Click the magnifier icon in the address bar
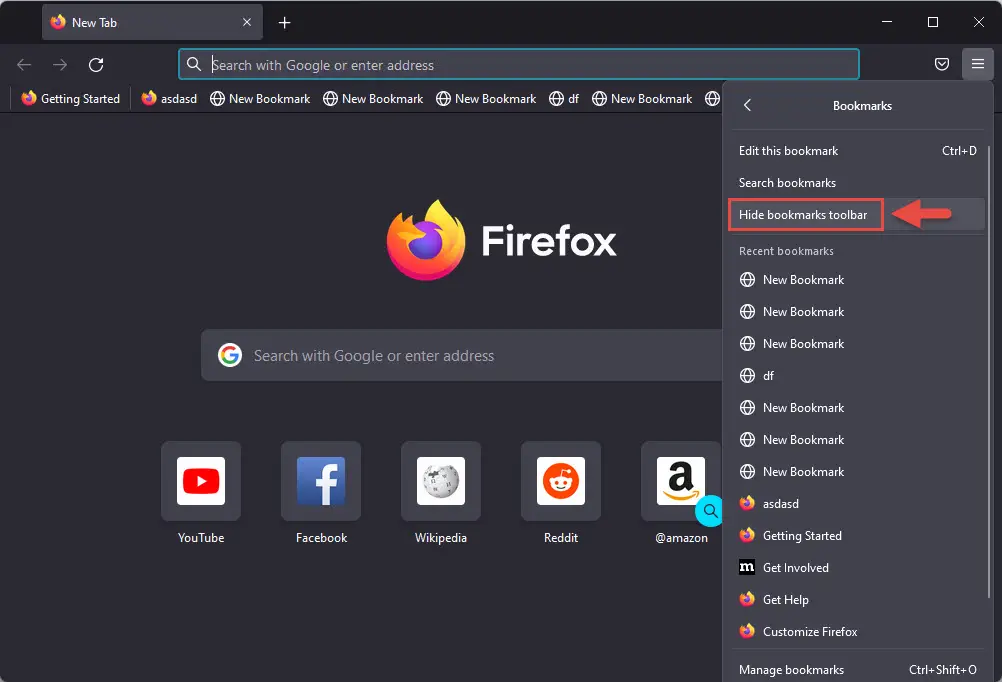This screenshot has height=682, width=1002. coord(194,64)
